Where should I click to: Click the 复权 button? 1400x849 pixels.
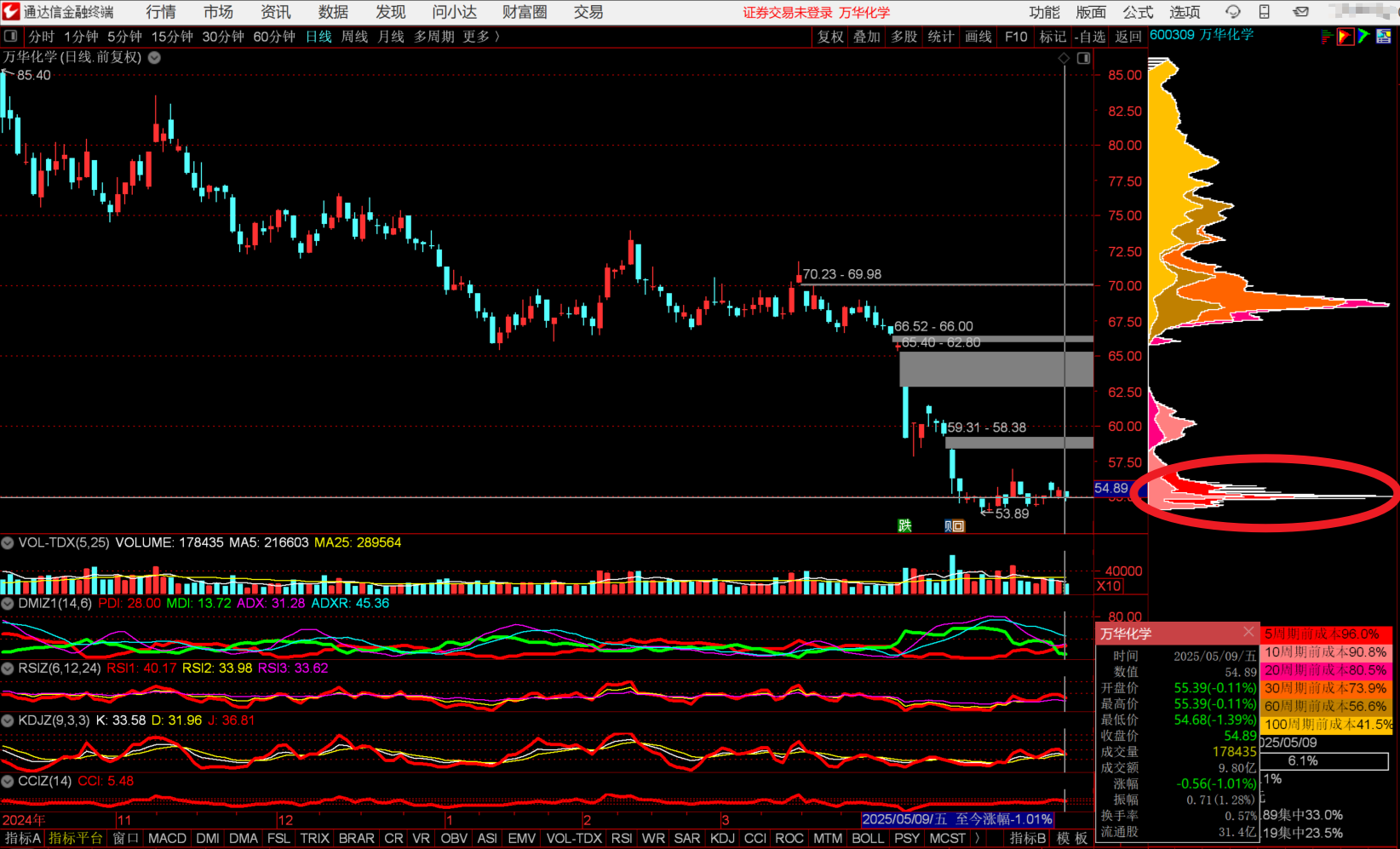[830, 37]
